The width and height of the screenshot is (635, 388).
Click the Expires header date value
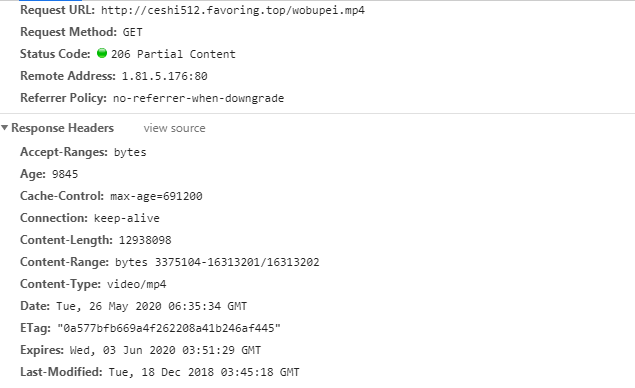[x=165, y=350]
